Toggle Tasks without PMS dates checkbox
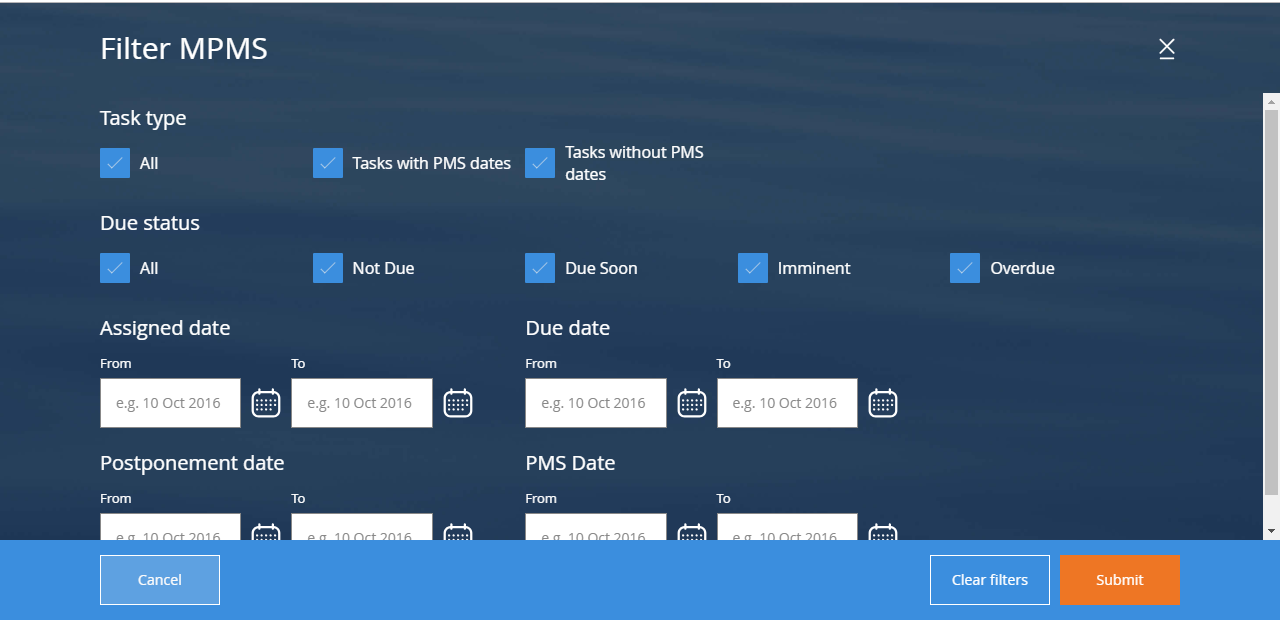This screenshot has width=1280, height=620. (540, 163)
